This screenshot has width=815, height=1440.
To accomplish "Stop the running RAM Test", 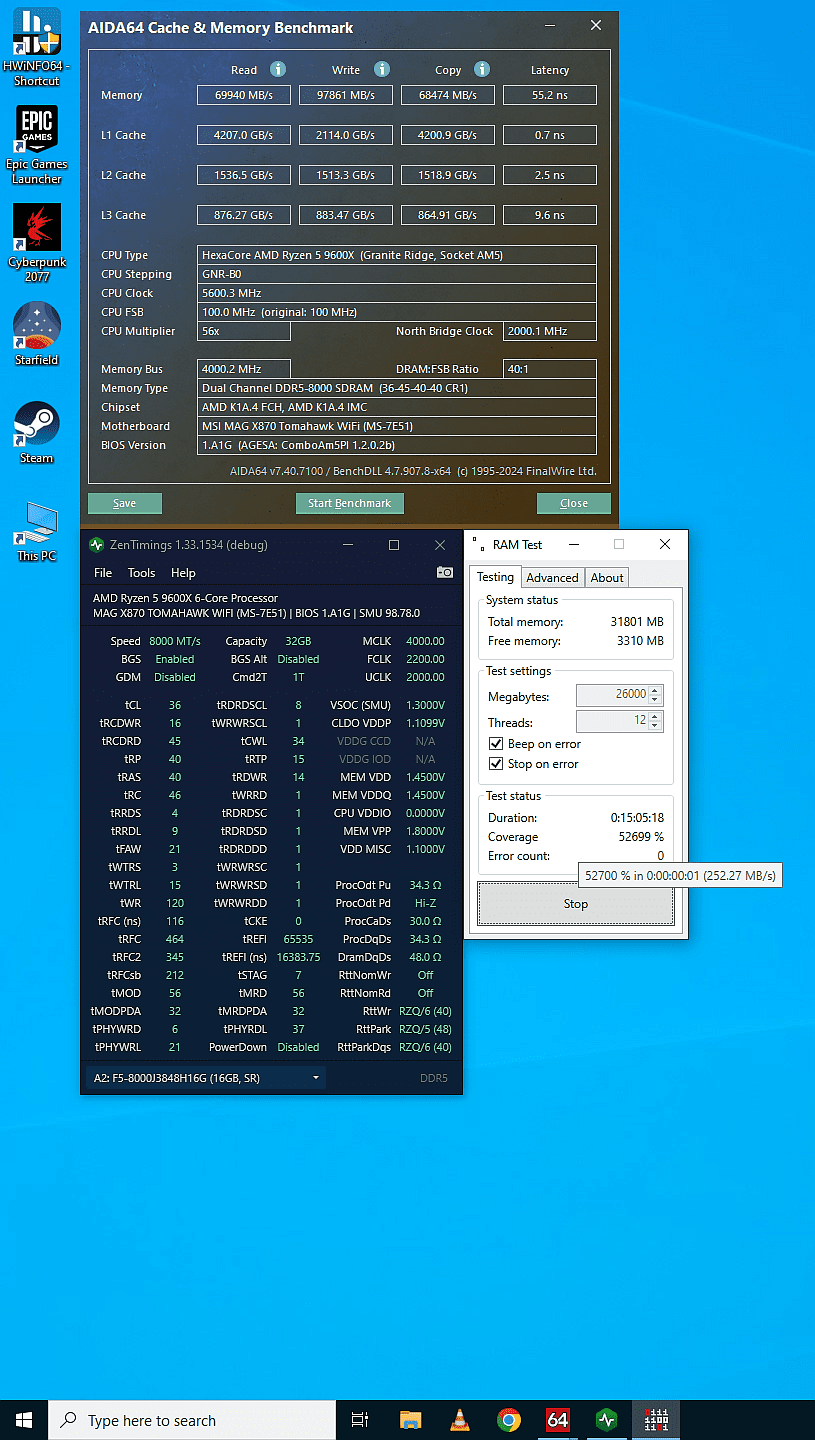I will point(576,904).
